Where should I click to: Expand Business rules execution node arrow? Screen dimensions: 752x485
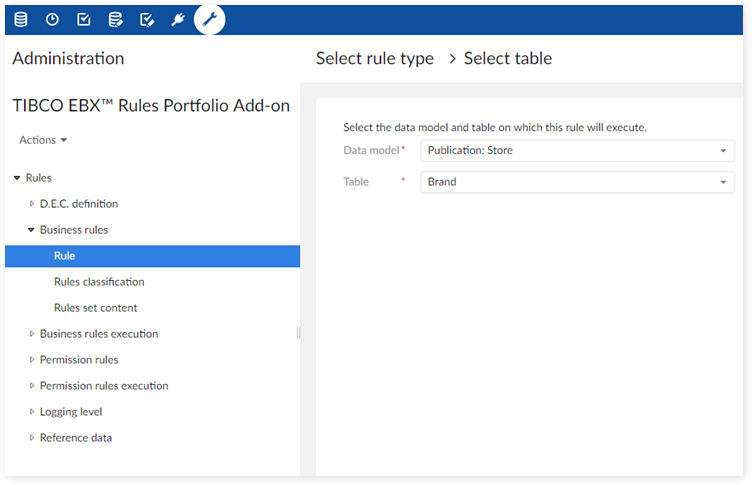(32, 333)
